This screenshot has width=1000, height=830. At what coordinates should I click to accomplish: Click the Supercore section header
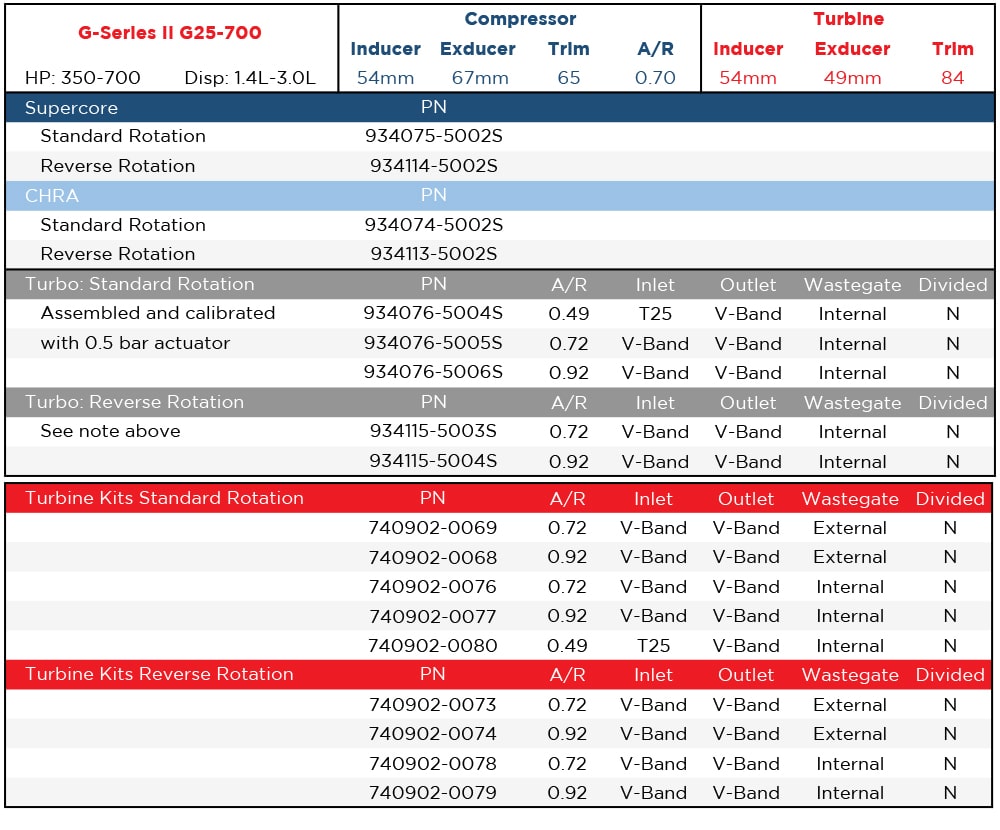pyautogui.click(x=500, y=107)
